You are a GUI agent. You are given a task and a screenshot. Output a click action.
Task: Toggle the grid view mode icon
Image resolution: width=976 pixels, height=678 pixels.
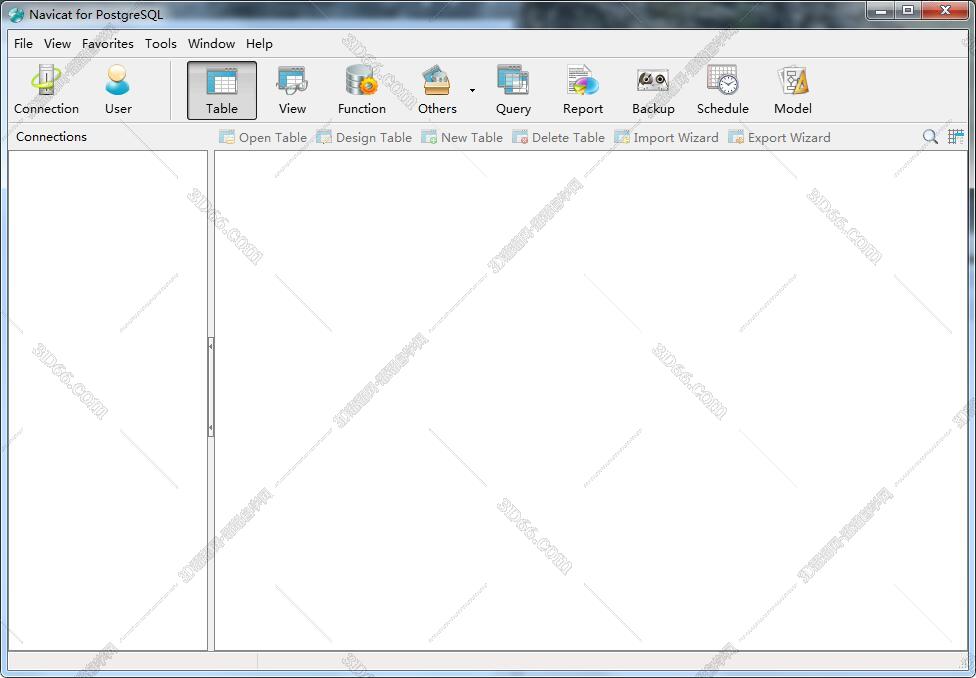[956, 137]
